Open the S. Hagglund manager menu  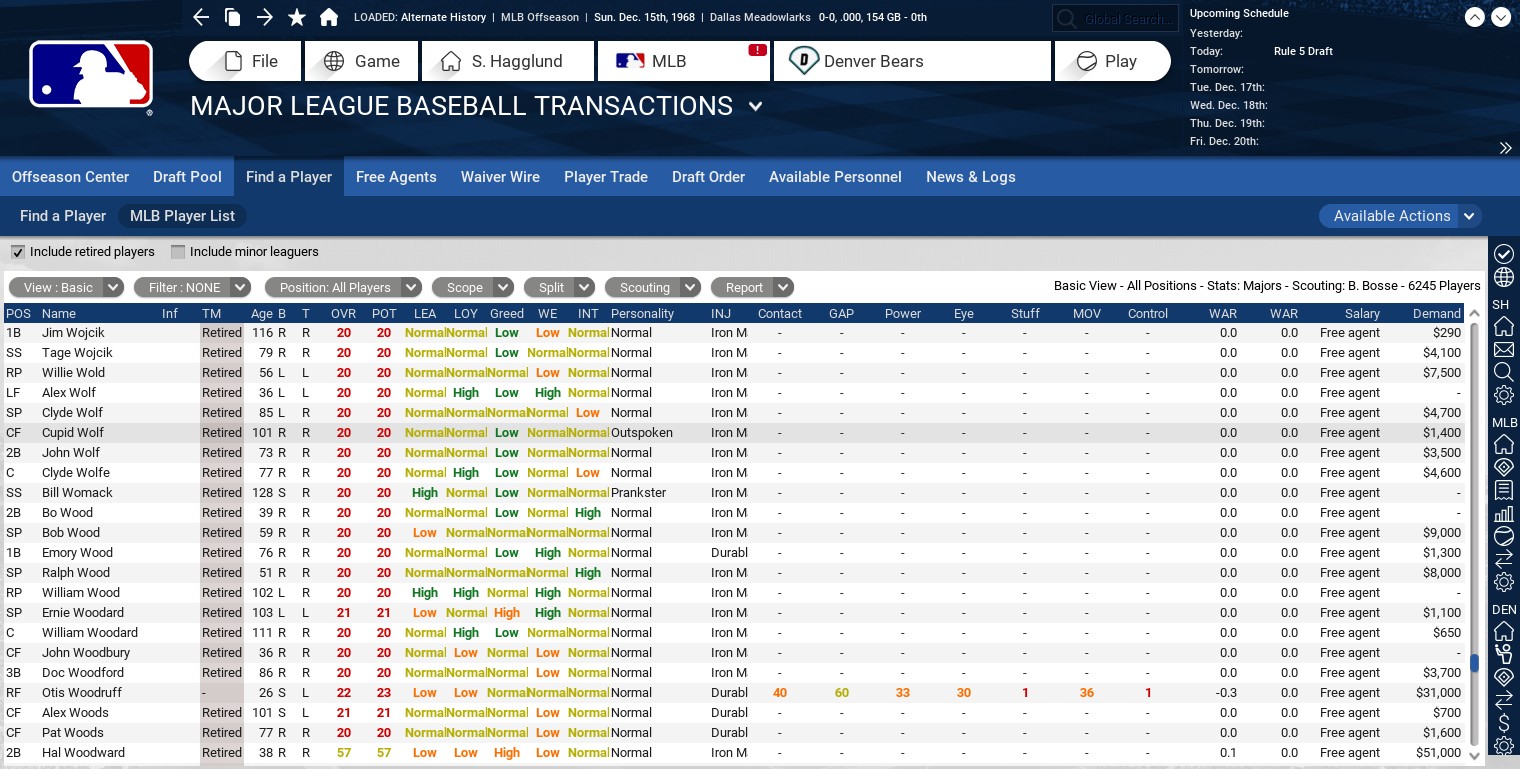point(508,61)
